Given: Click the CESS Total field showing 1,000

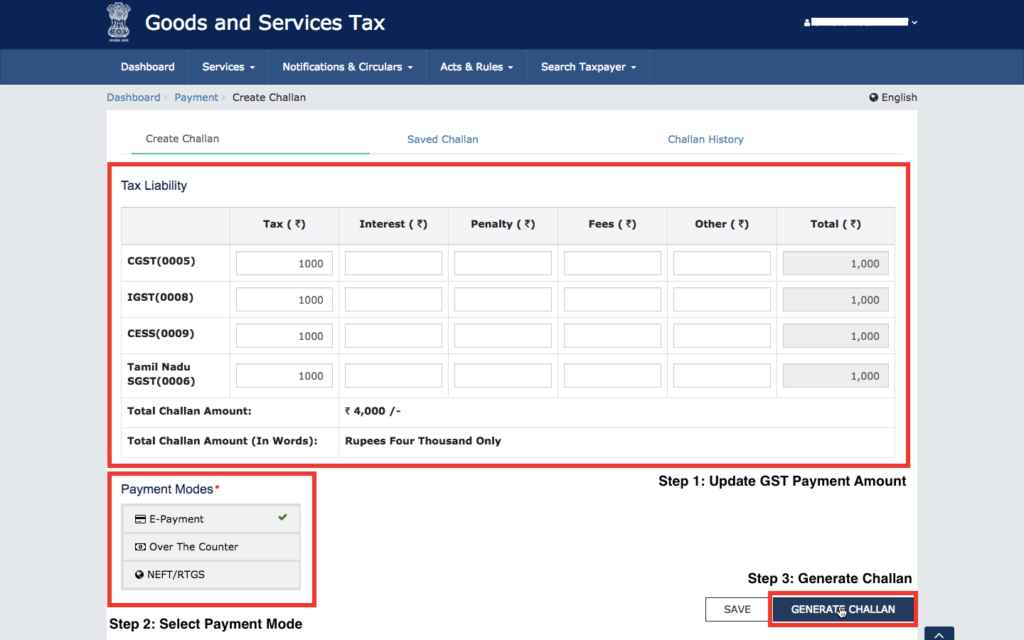Looking at the screenshot, I should [835, 336].
